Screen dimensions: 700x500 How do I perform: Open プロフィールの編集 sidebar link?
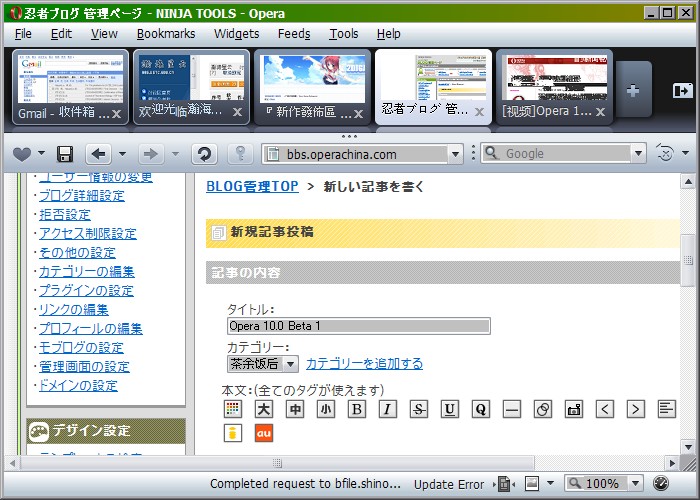click(x=91, y=329)
